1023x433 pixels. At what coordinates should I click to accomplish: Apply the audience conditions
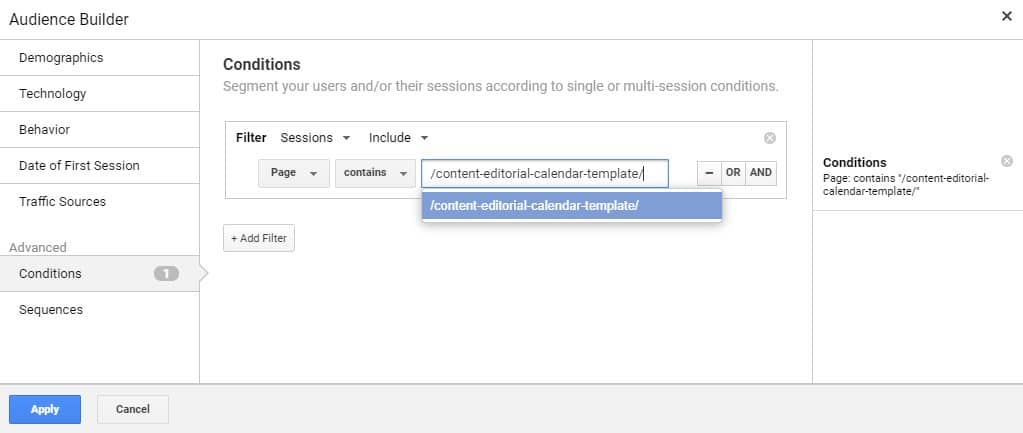click(45, 409)
